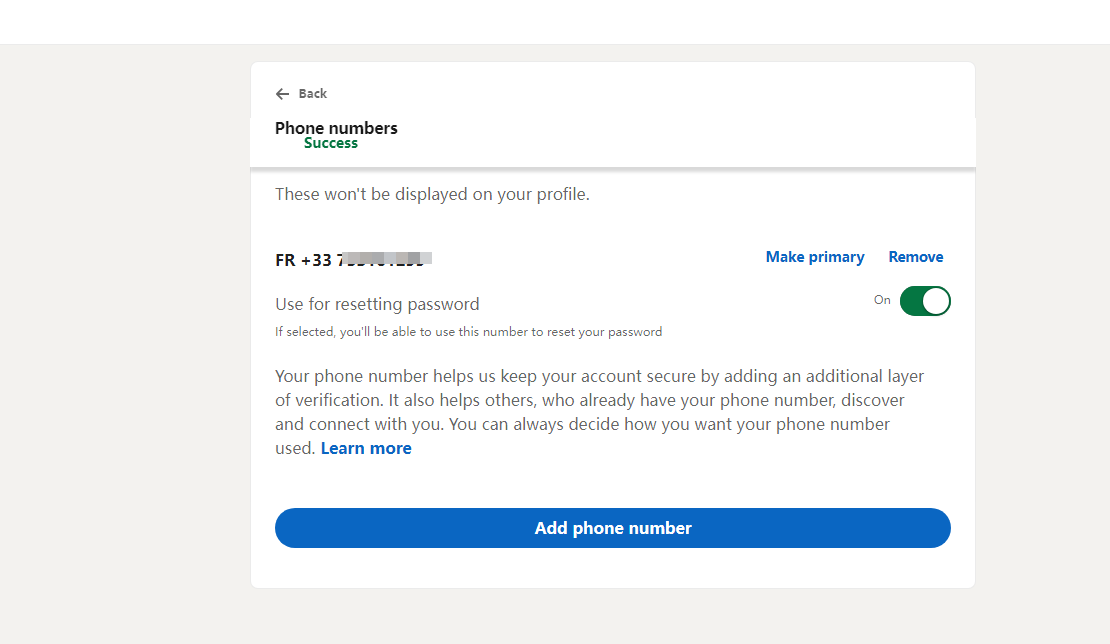
Task: Remove the FR +33 phone number
Action: [x=915, y=257]
